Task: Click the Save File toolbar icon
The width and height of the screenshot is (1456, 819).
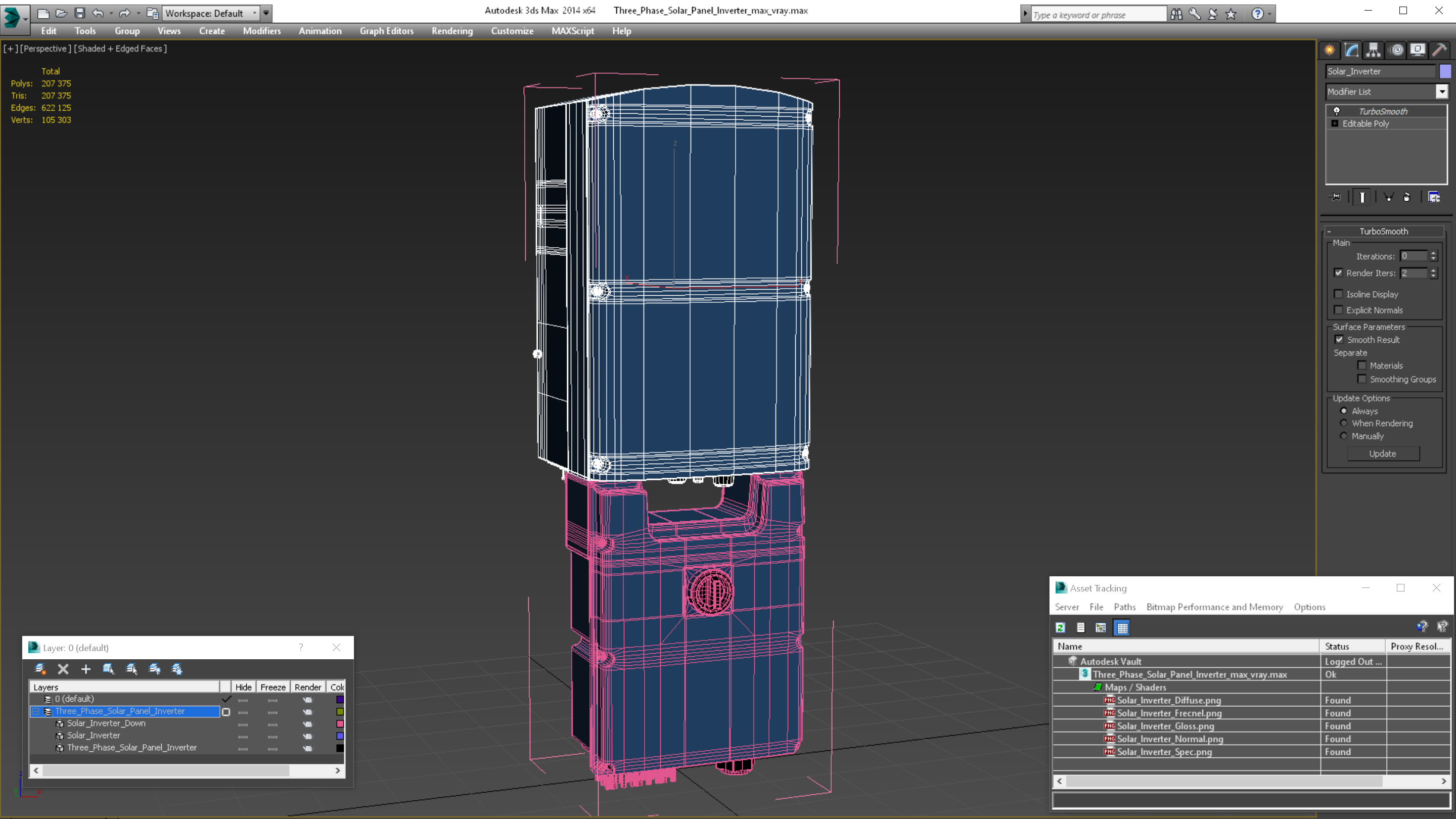Action: pyautogui.click(x=80, y=13)
